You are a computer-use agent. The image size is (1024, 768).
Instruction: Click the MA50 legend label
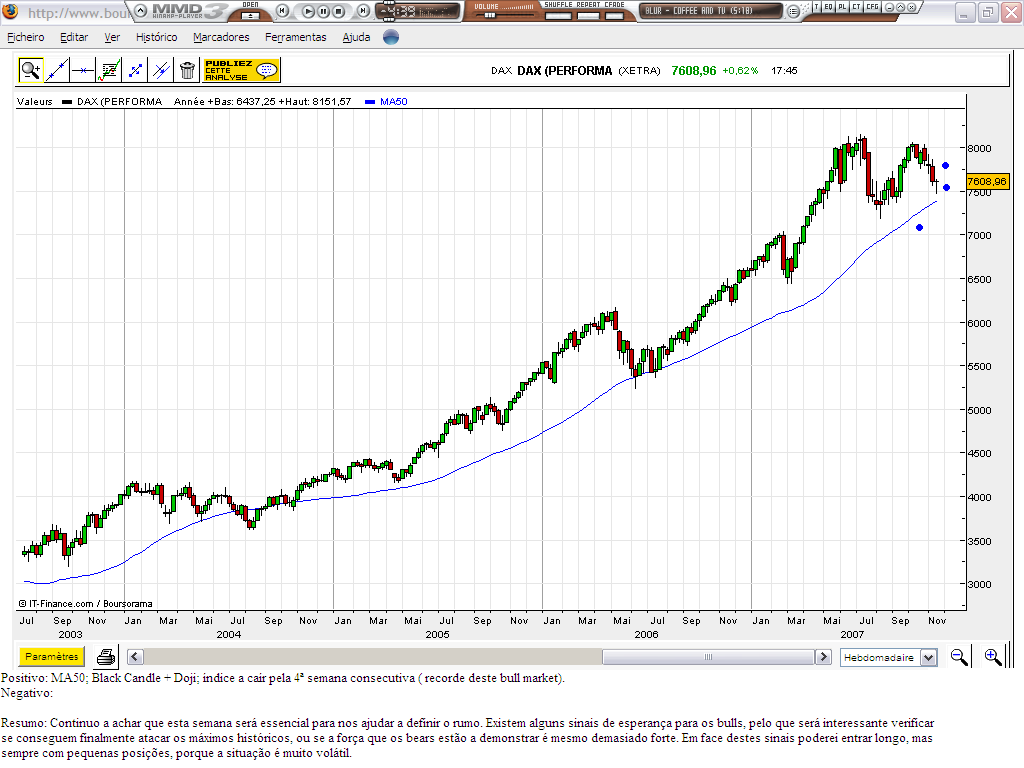coord(394,101)
